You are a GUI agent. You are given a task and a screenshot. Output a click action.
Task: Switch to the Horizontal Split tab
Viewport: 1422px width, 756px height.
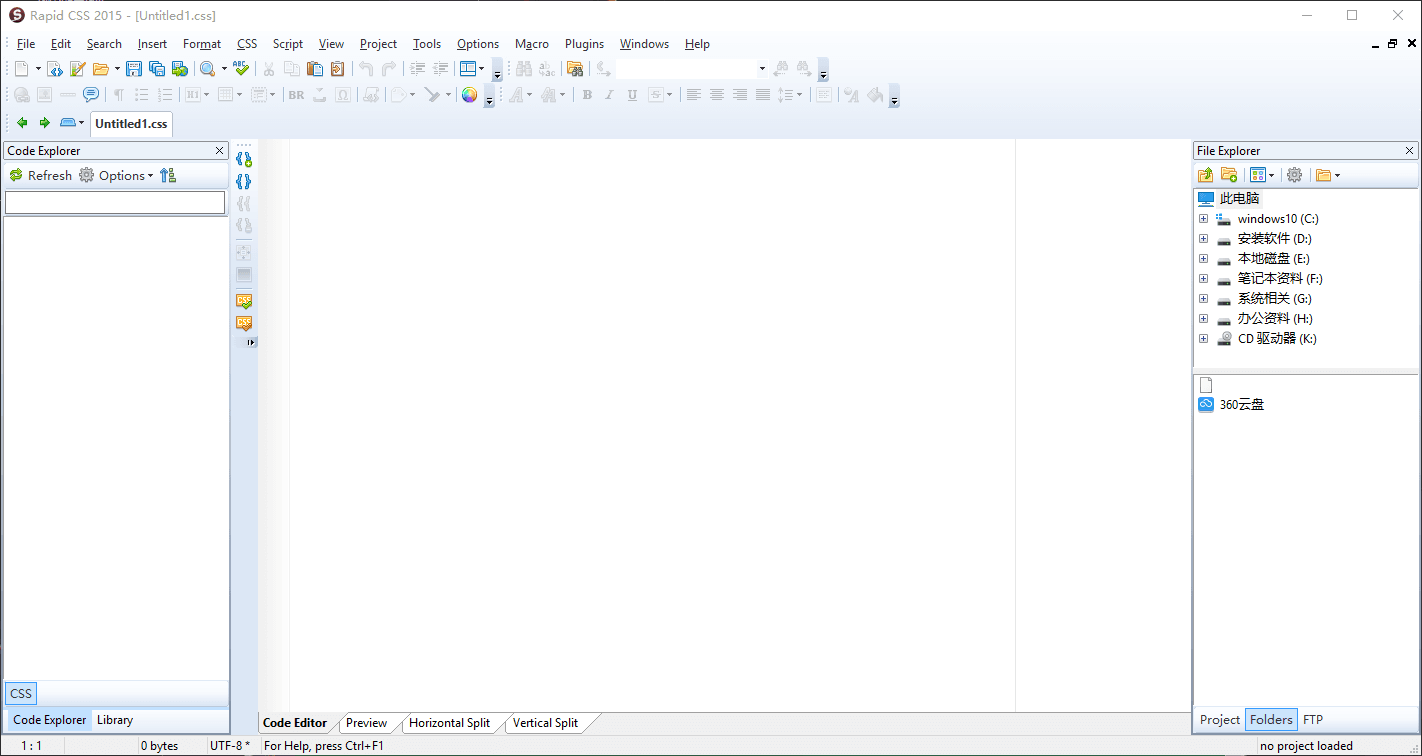449,723
